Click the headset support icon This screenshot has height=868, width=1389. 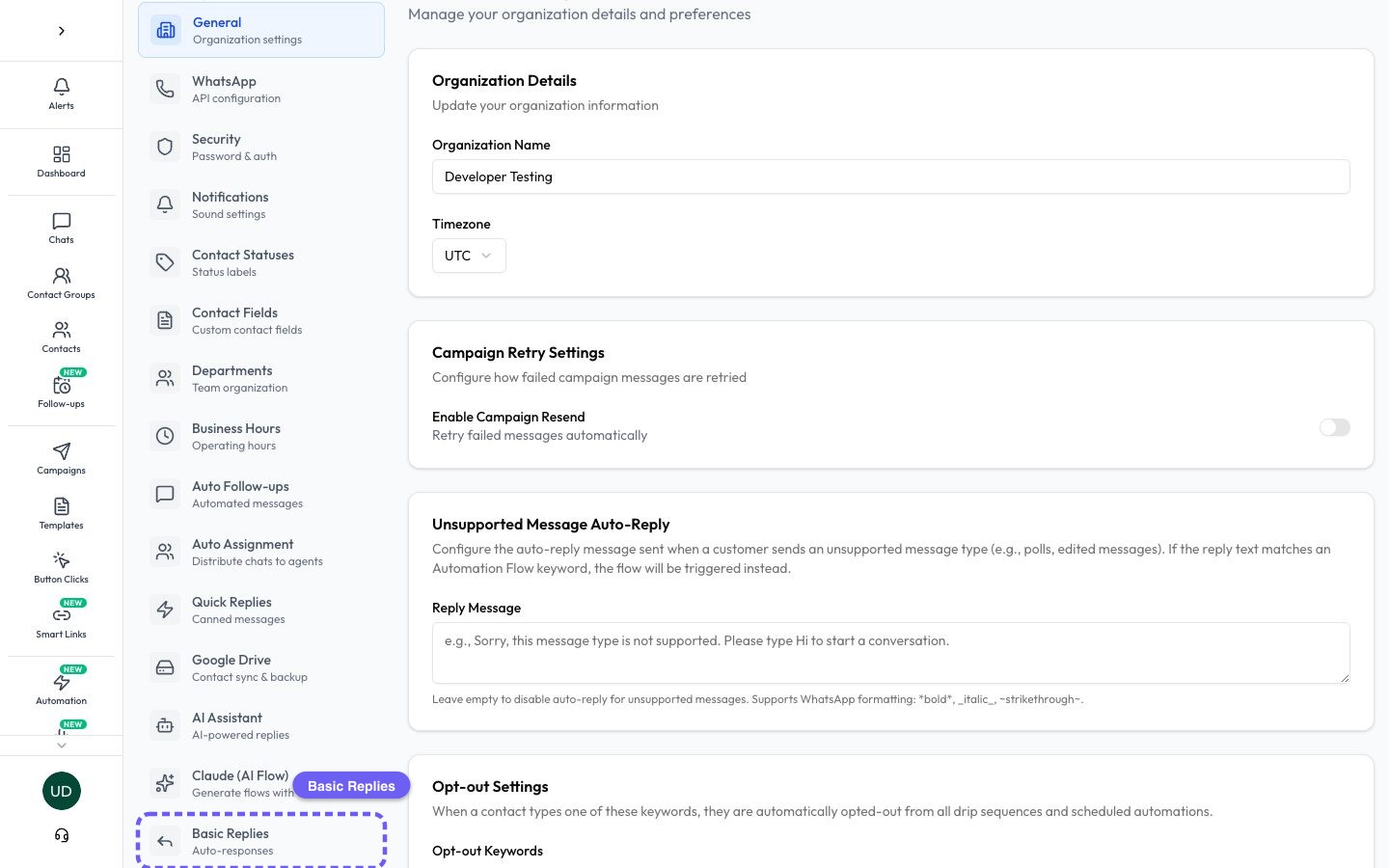tap(62, 835)
